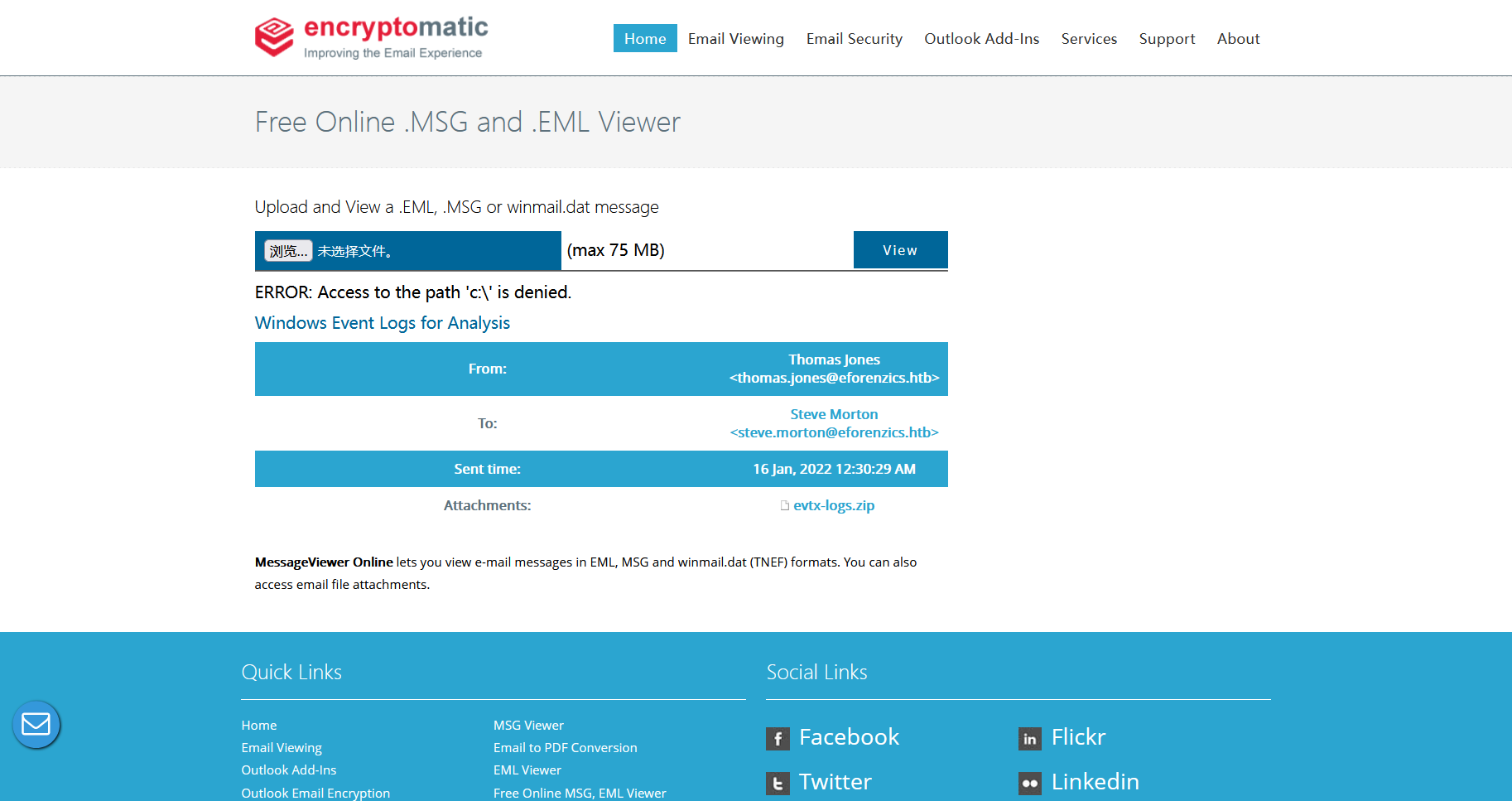Screen dimensions: 1512x801
Task: Open the Email to PDF Conversion link
Action: click(566, 747)
